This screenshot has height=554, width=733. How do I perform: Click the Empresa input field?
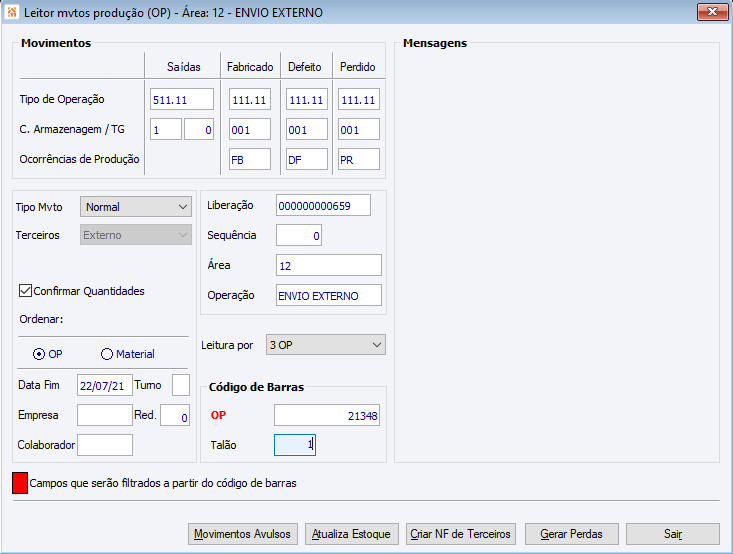105,415
